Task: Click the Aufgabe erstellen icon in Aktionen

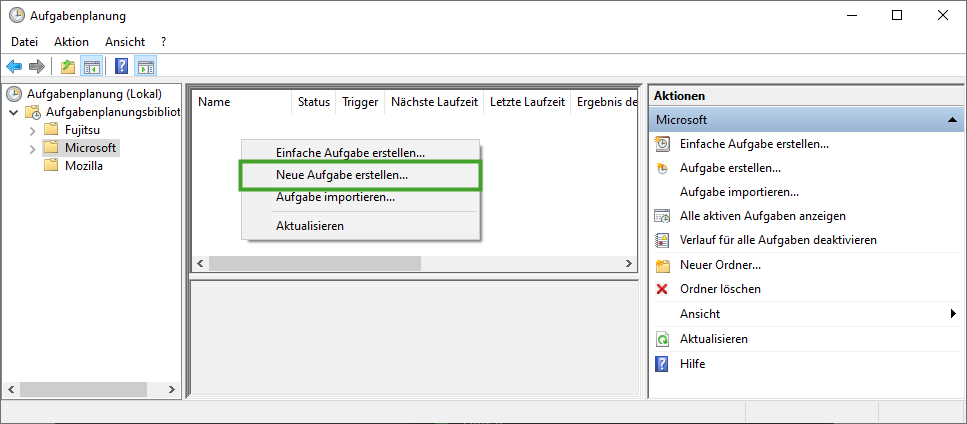Action: (662, 168)
